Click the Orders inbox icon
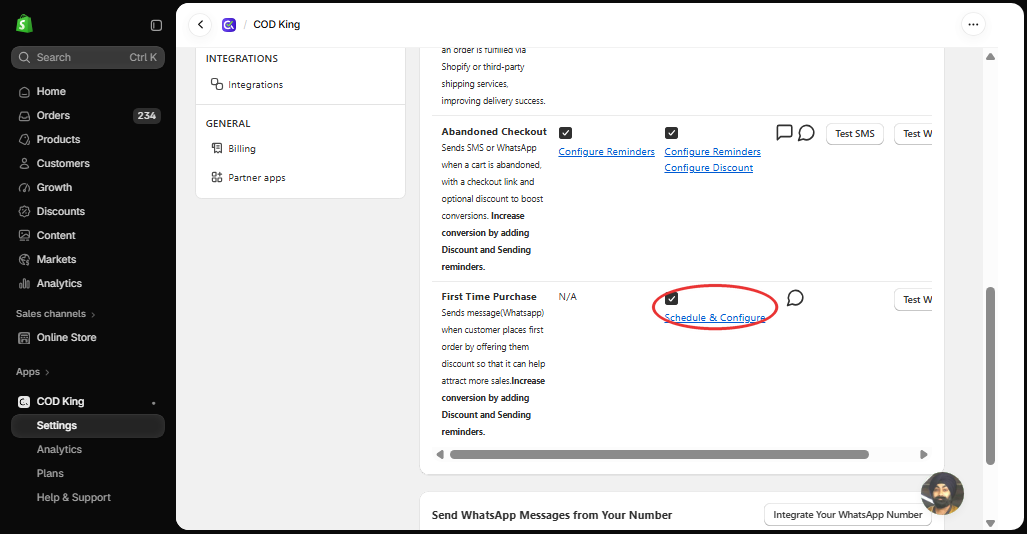Viewport: 1027px width, 534px height. (24, 116)
